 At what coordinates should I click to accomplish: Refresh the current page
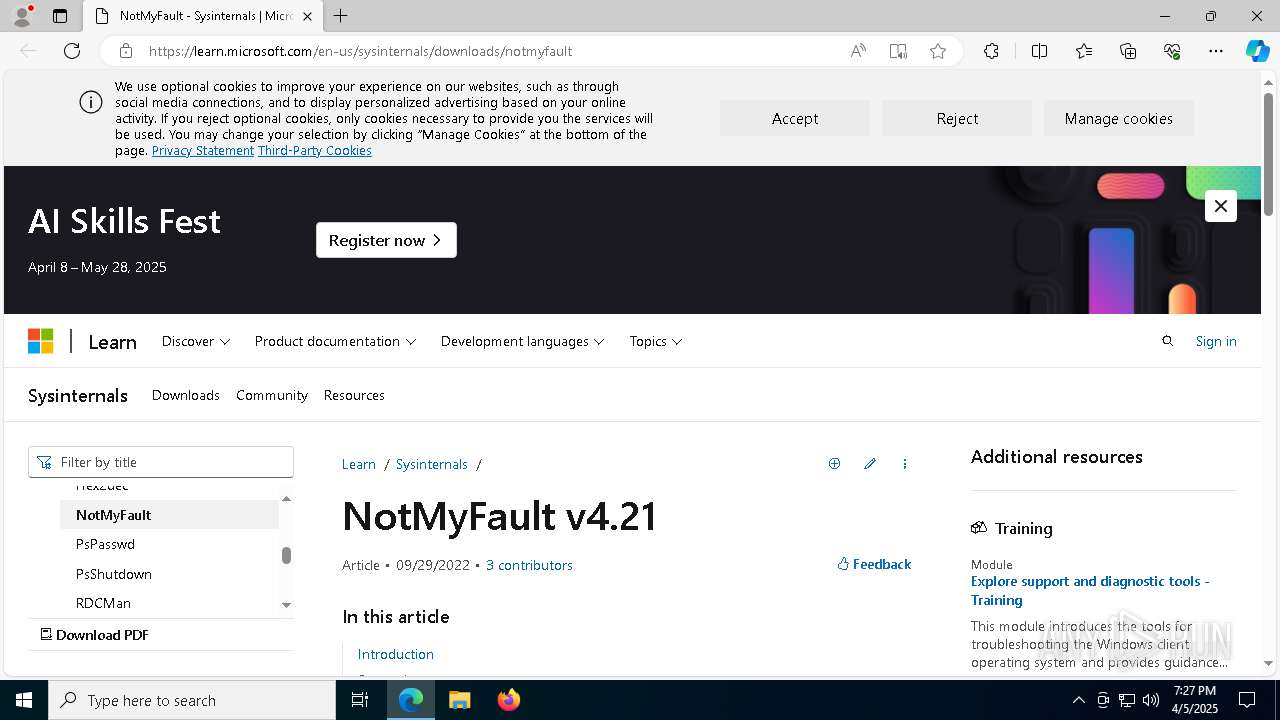72,51
